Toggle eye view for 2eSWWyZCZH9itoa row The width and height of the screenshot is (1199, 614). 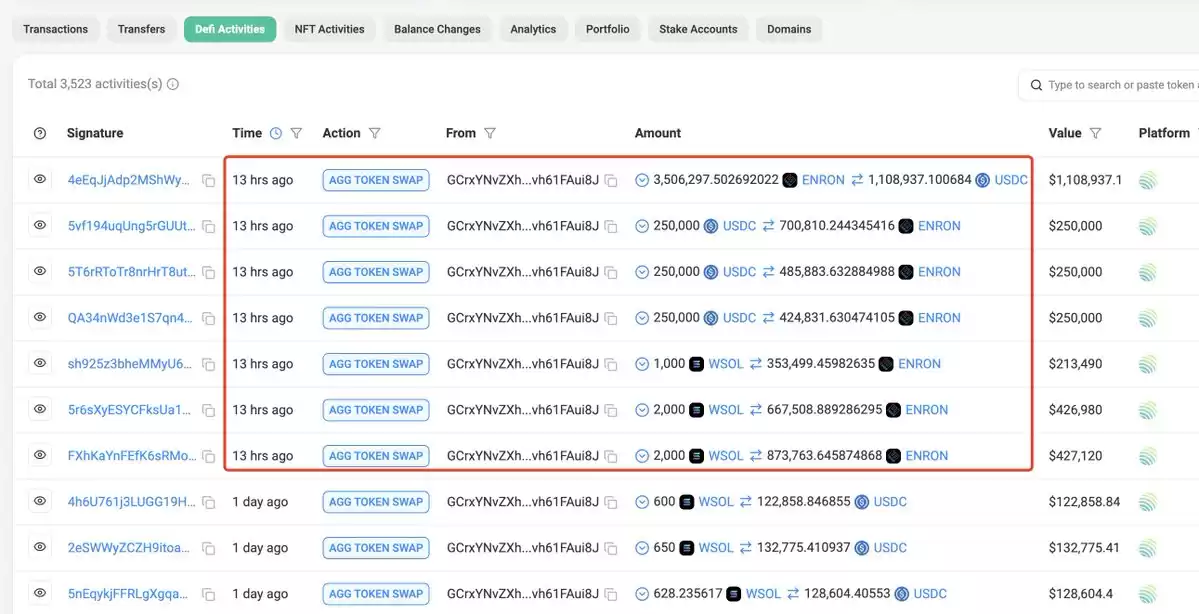pos(40,547)
